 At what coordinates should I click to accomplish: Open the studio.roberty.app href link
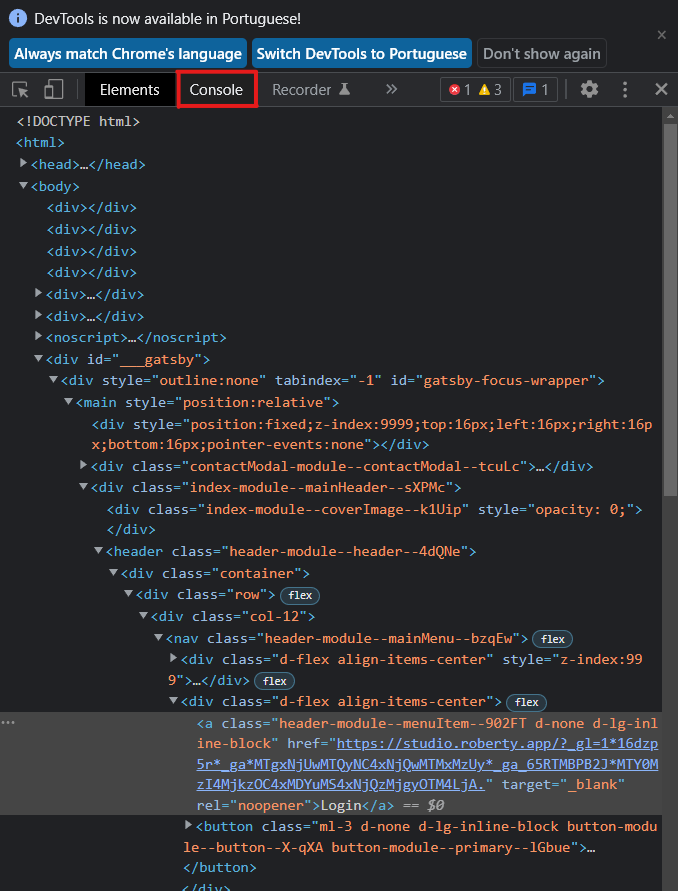[x=427, y=764]
